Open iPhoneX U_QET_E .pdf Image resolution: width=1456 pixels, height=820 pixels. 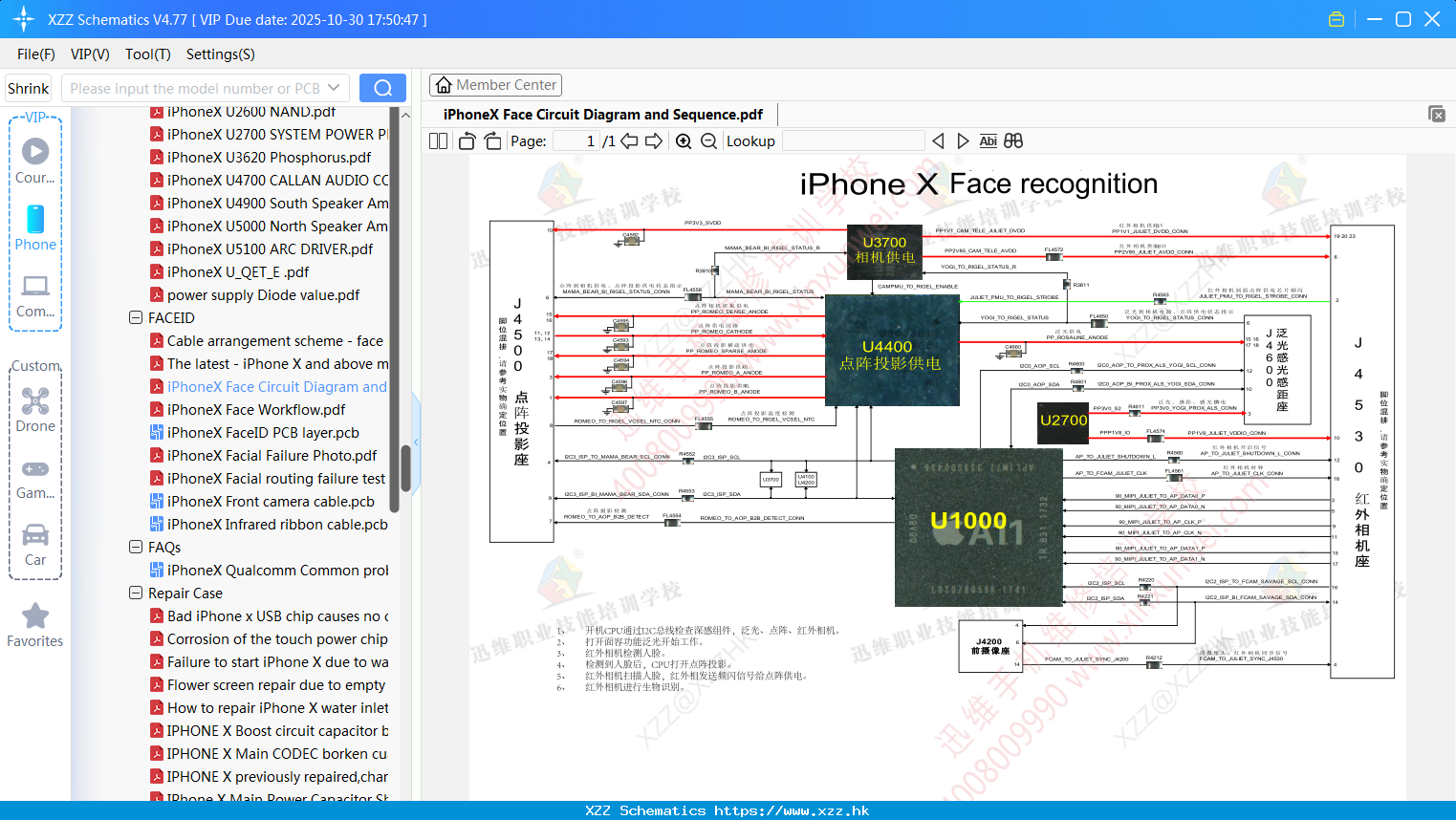[x=229, y=272]
